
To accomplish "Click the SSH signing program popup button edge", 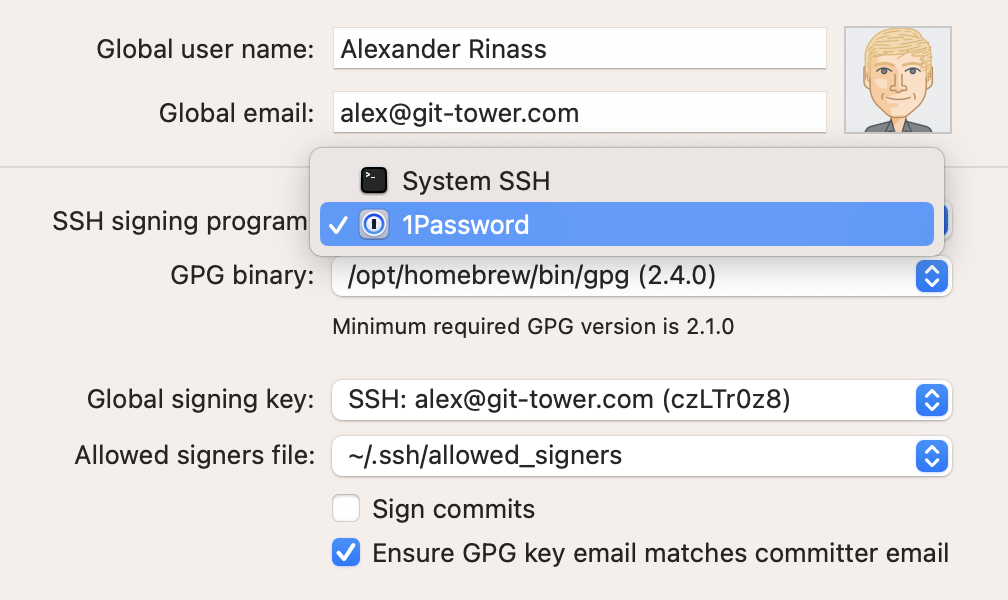I will (947, 221).
